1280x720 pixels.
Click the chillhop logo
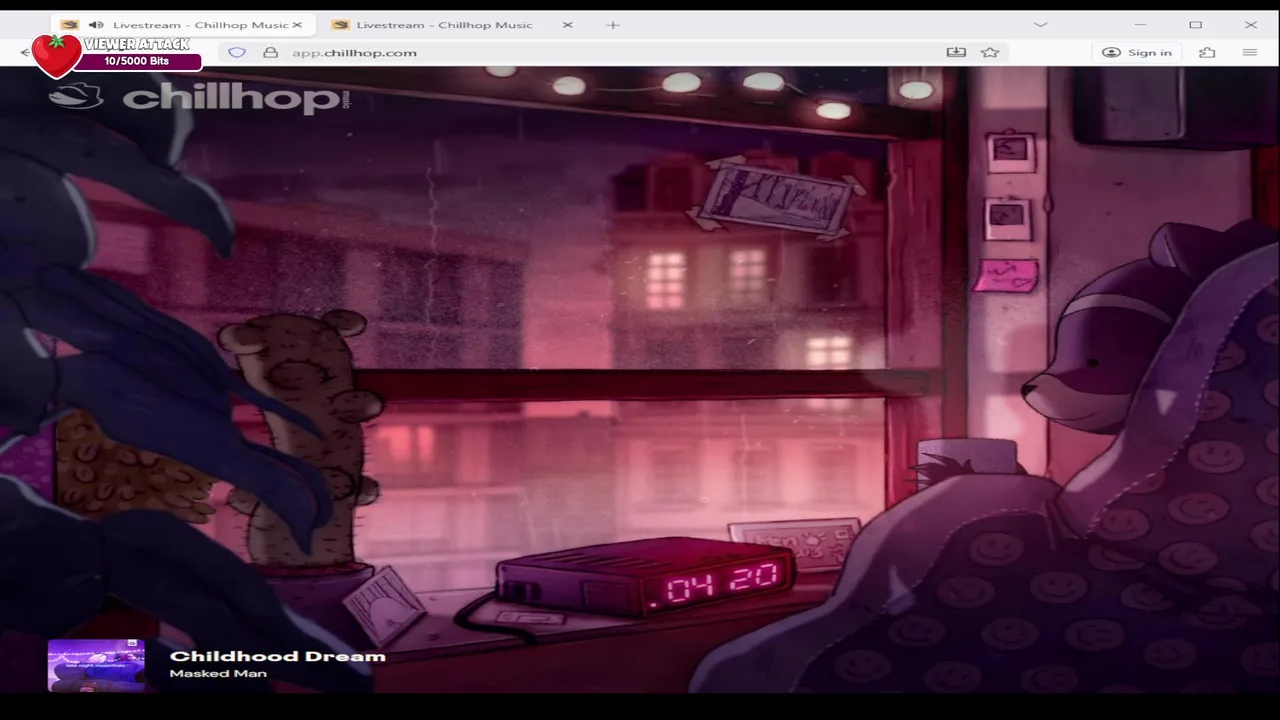tap(200, 96)
